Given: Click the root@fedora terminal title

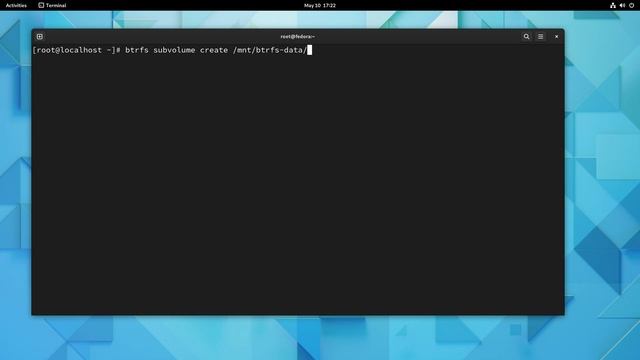Looking at the screenshot, I should click(x=298, y=36).
